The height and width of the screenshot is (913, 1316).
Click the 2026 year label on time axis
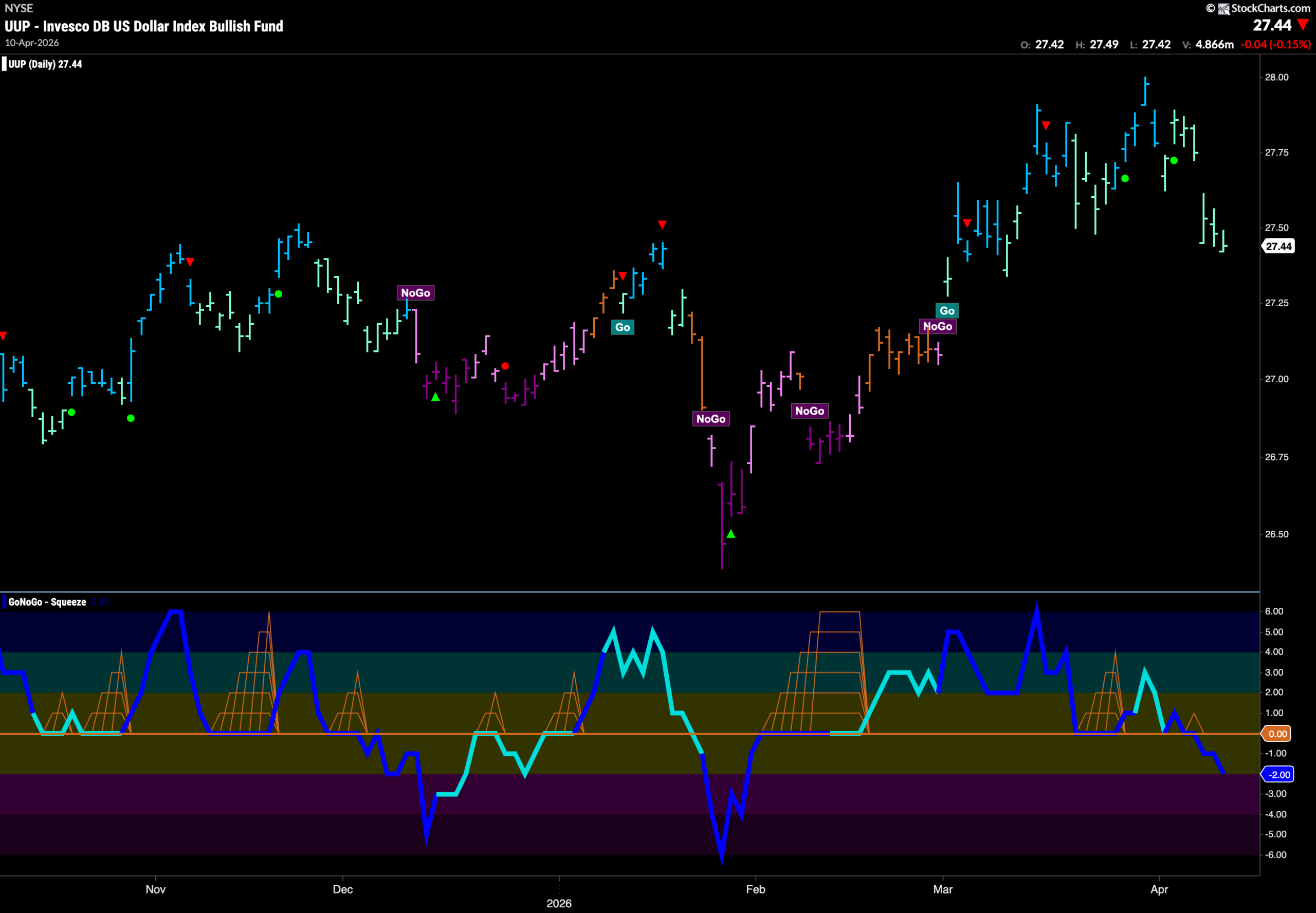[559, 903]
